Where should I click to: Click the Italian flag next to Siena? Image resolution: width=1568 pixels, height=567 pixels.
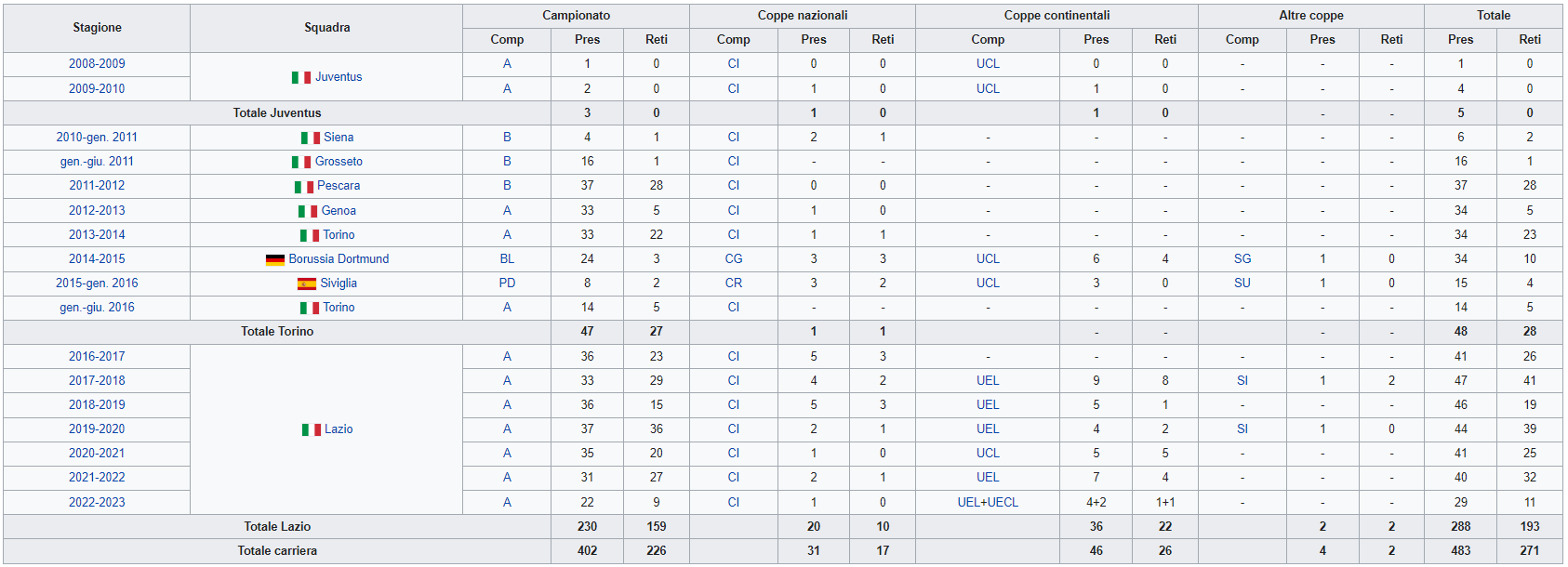pos(310,138)
